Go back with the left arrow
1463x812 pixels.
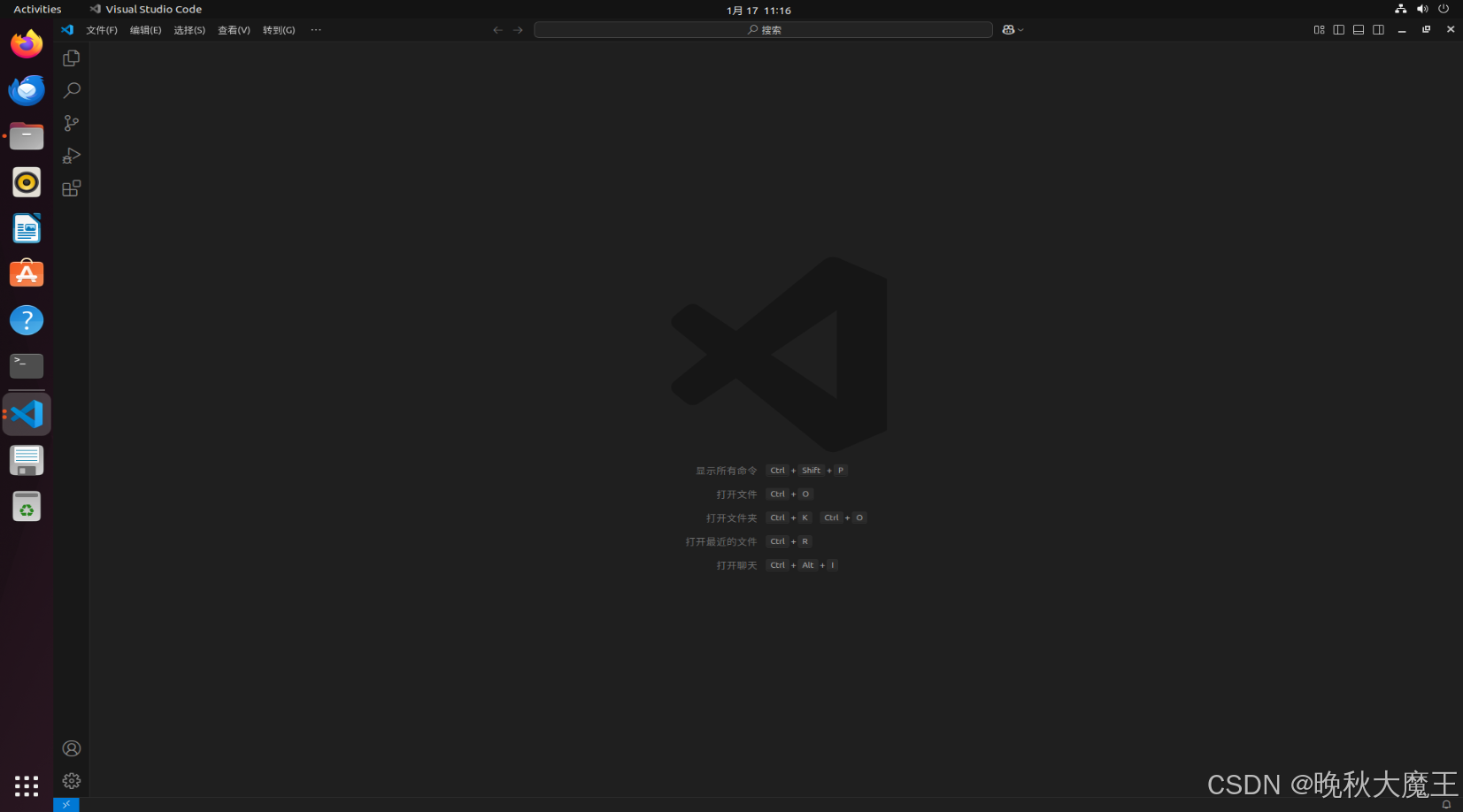[x=497, y=29]
